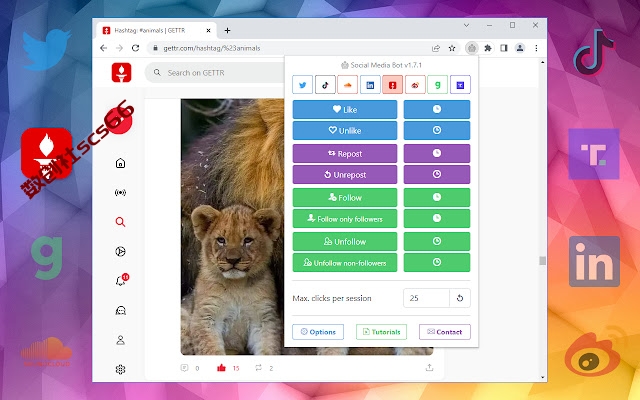Select the Hashtag #animals browser tab
The height and width of the screenshot is (400, 640).
pos(155,31)
